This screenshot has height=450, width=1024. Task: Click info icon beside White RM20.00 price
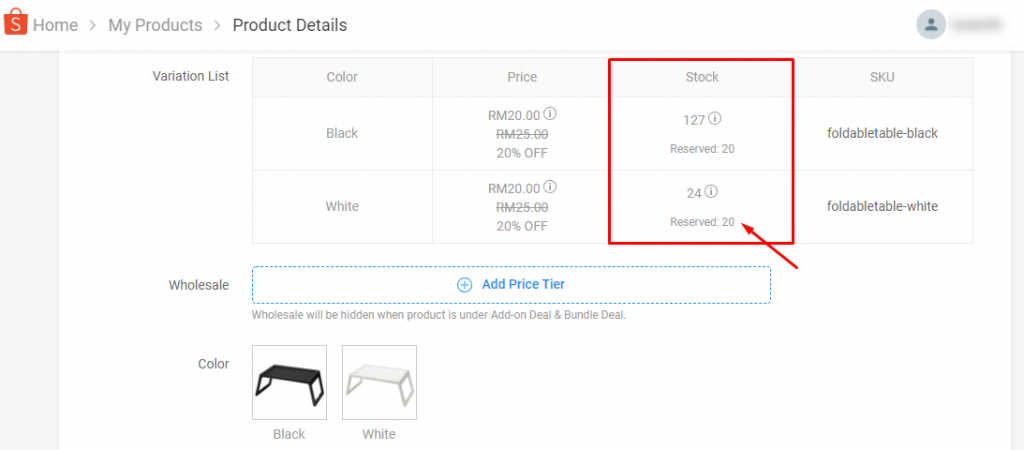[551, 187]
